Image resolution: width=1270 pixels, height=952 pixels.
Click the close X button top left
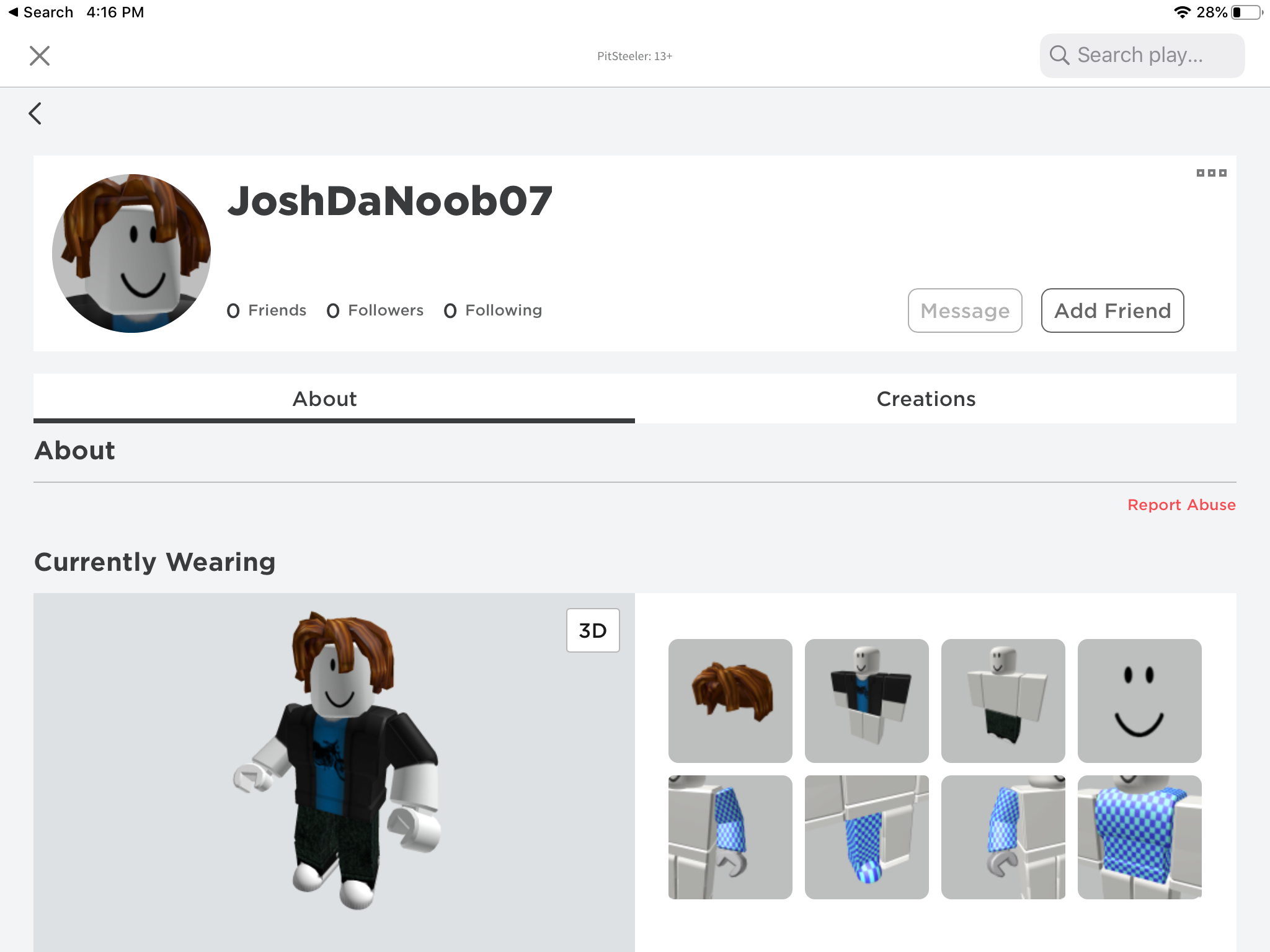tap(40, 55)
